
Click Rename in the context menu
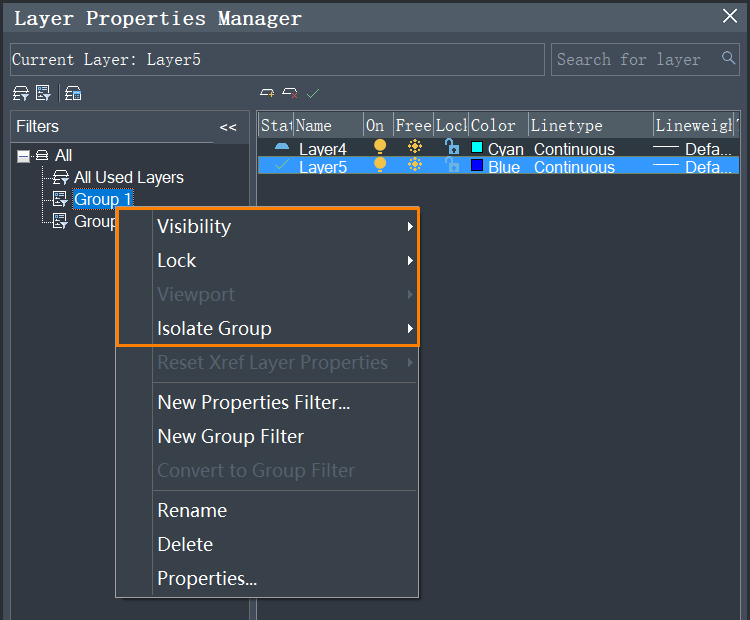coord(192,511)
